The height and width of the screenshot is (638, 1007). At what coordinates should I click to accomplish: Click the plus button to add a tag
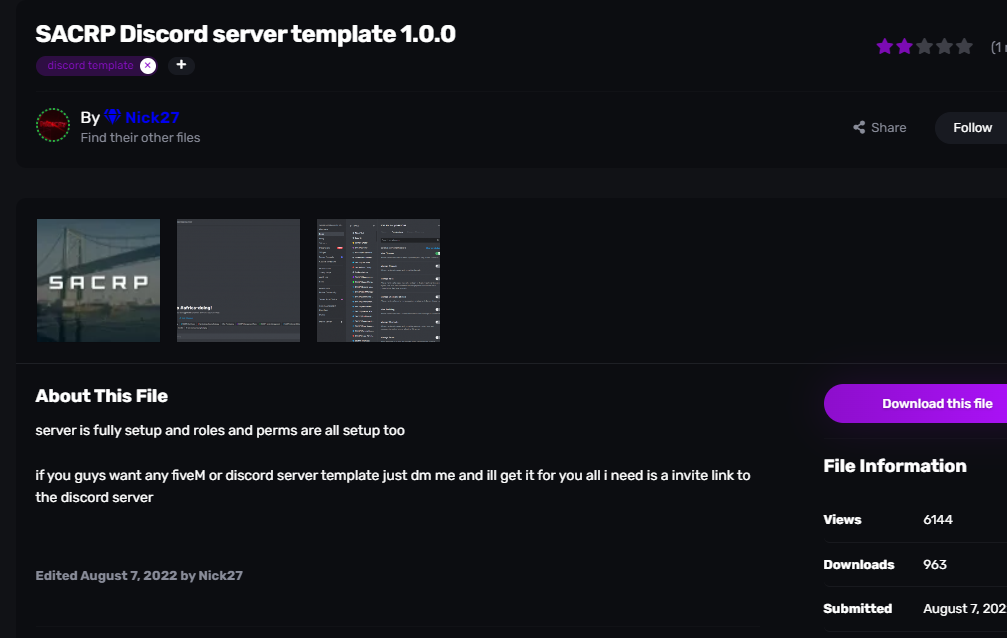181,65
